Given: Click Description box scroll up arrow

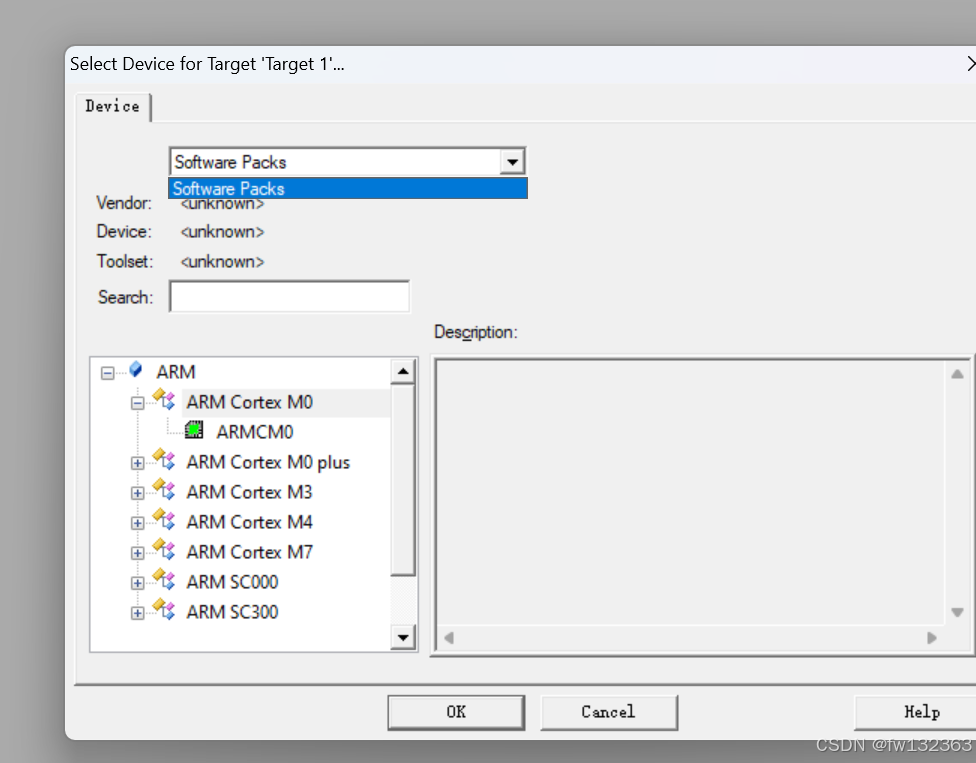Looking at the screenshot, I should pyautogui.click(x=957, y=374).
